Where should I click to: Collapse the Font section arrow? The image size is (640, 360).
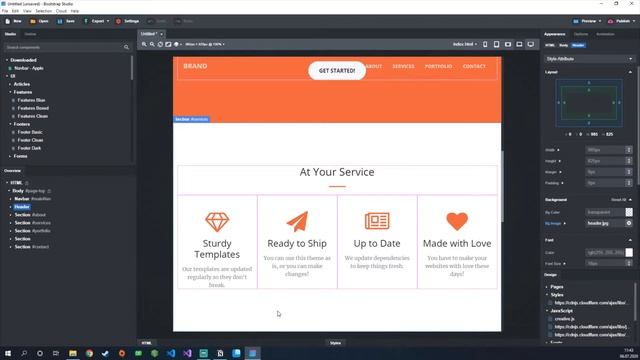[x=630, y=240]
